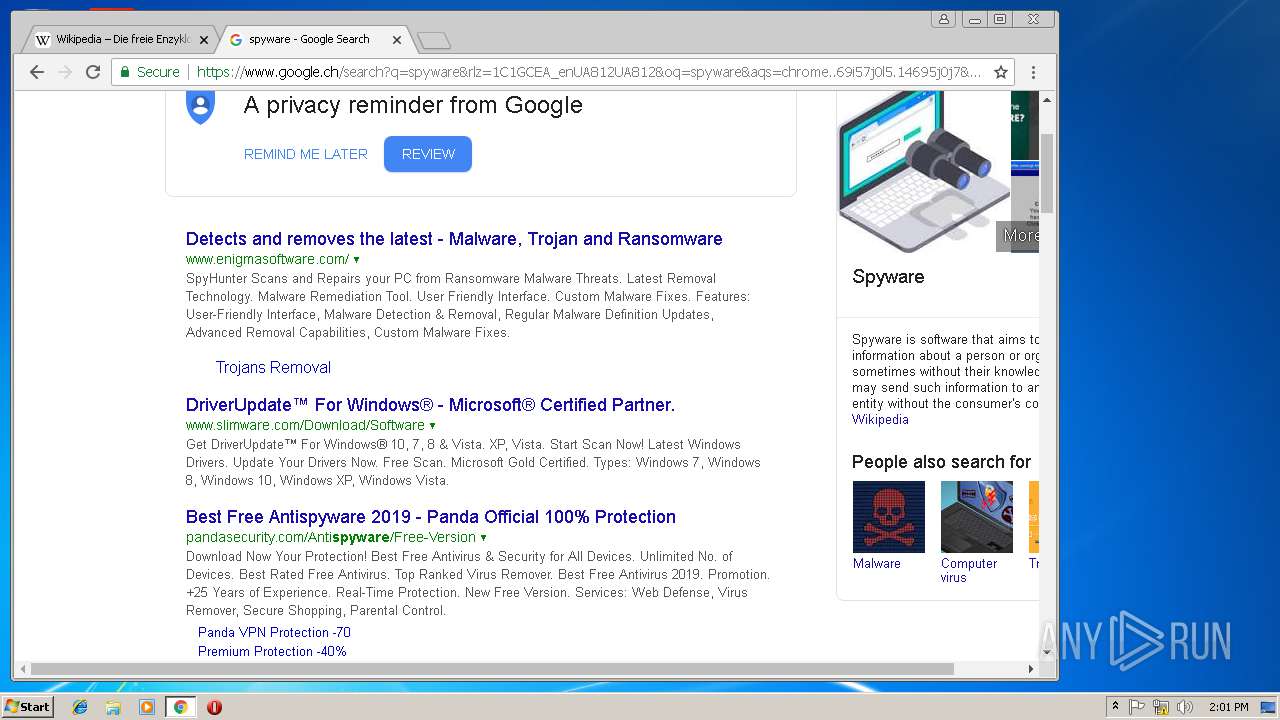Click the browser forward arrow
The width and height of the screenshot is (1280, 720).
(x=65, y=72)
